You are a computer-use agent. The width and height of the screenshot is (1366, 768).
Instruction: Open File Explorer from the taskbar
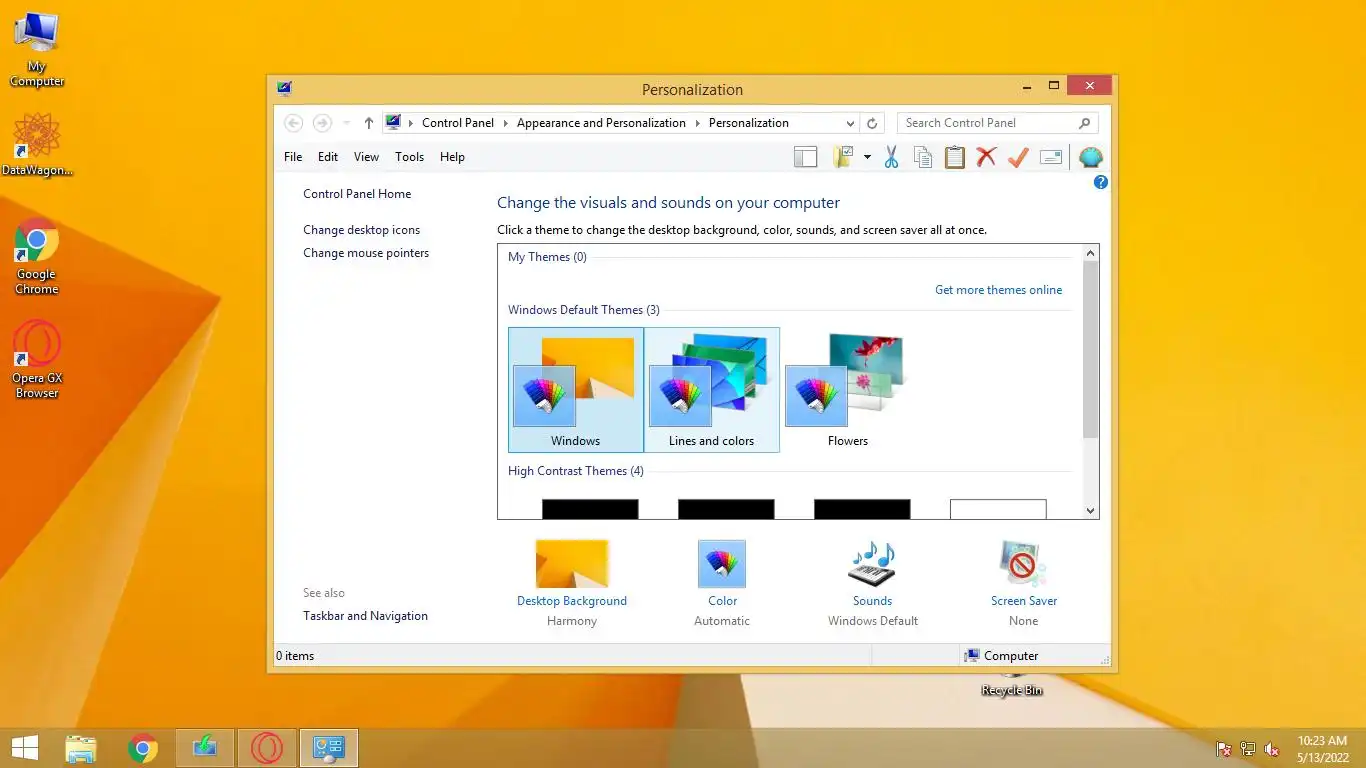coord(81,748)
